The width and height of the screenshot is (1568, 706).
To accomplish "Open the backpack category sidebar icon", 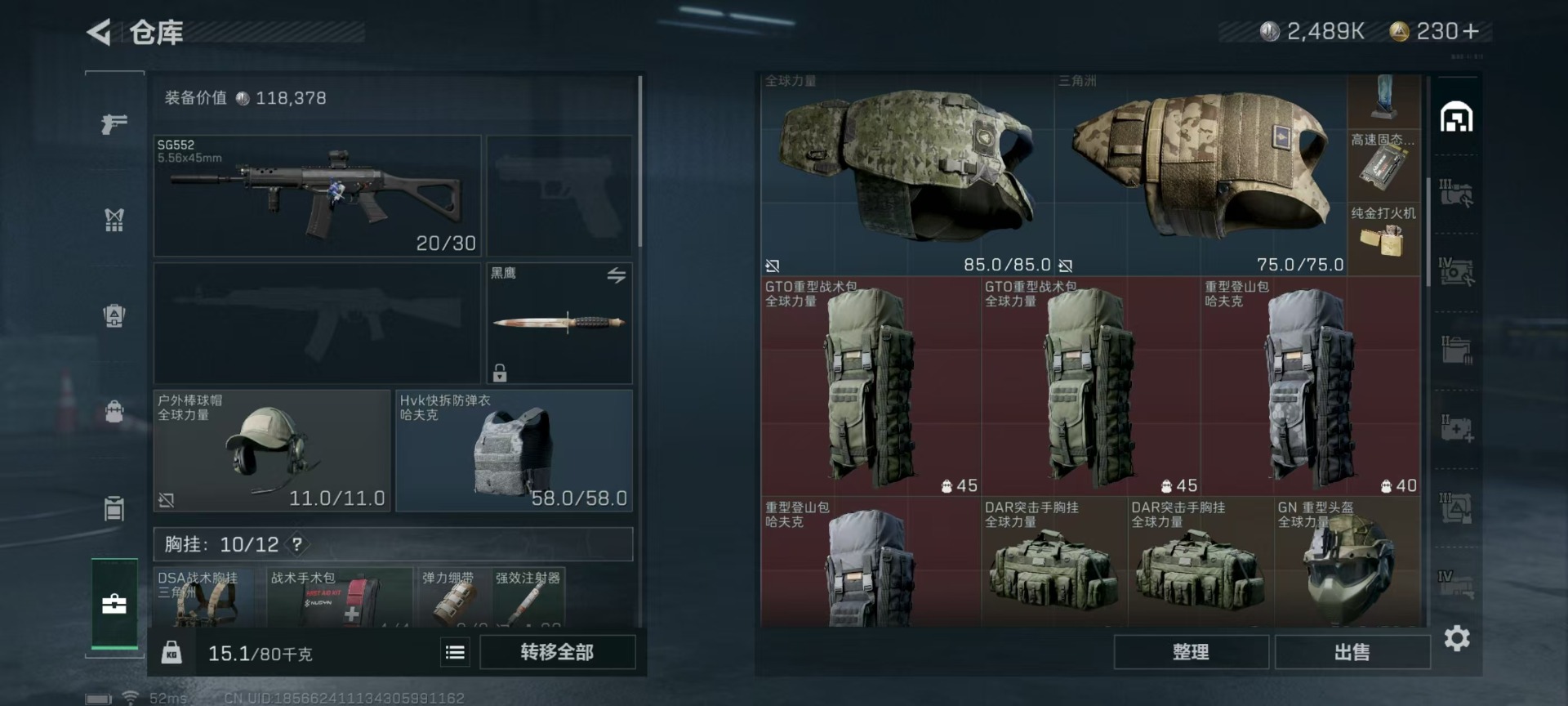I will point(114,411).
